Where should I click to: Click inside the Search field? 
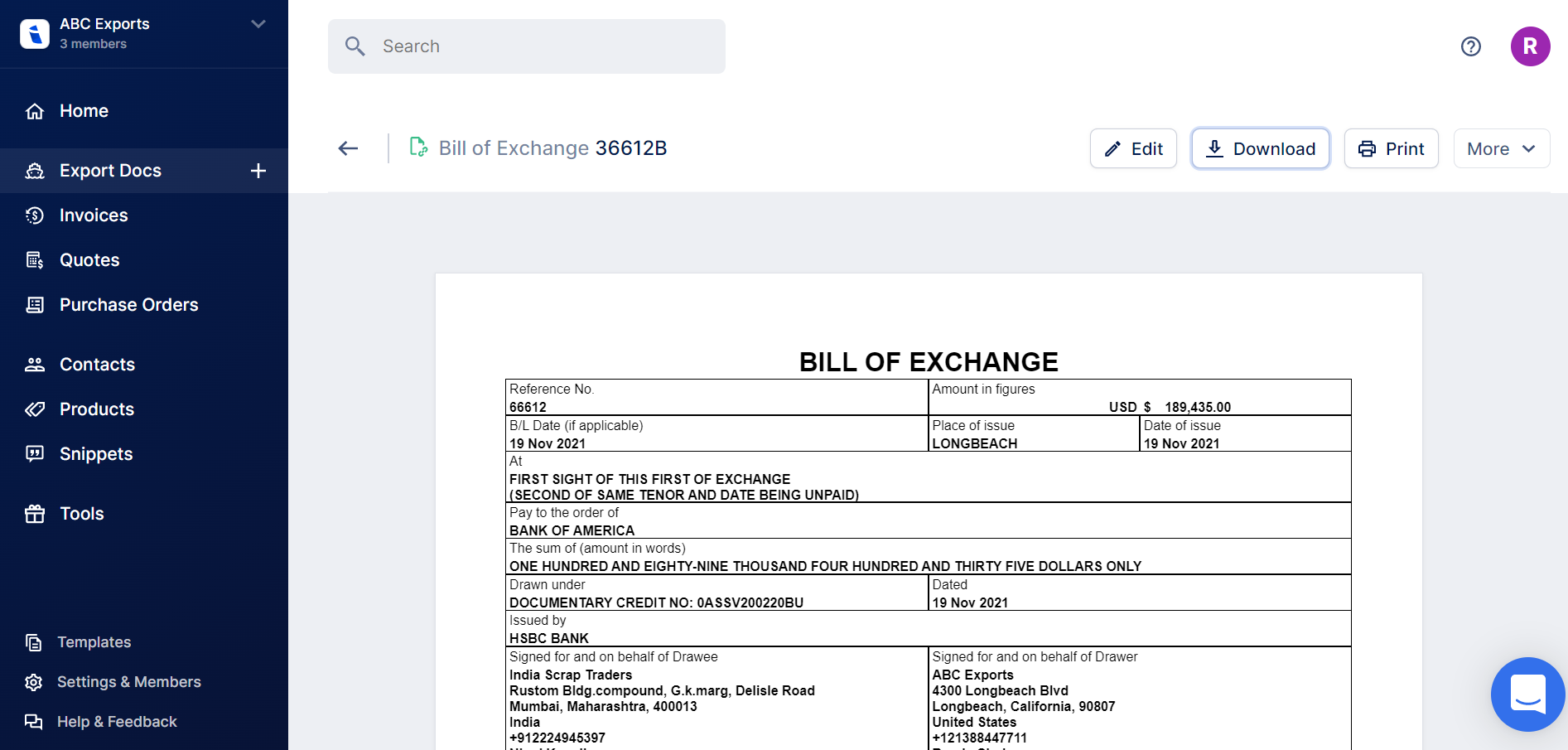(526, 46)
